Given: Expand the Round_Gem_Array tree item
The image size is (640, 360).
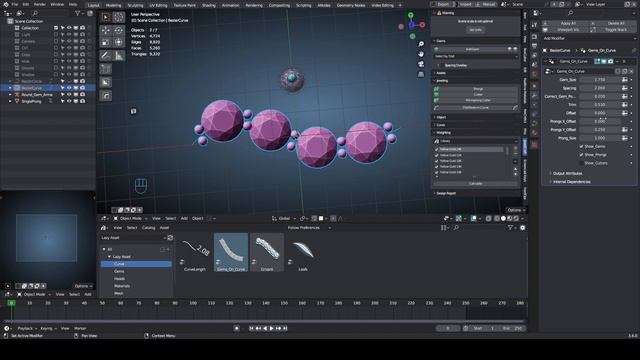Looking at the screenshot, I should [x=10, y=94].
